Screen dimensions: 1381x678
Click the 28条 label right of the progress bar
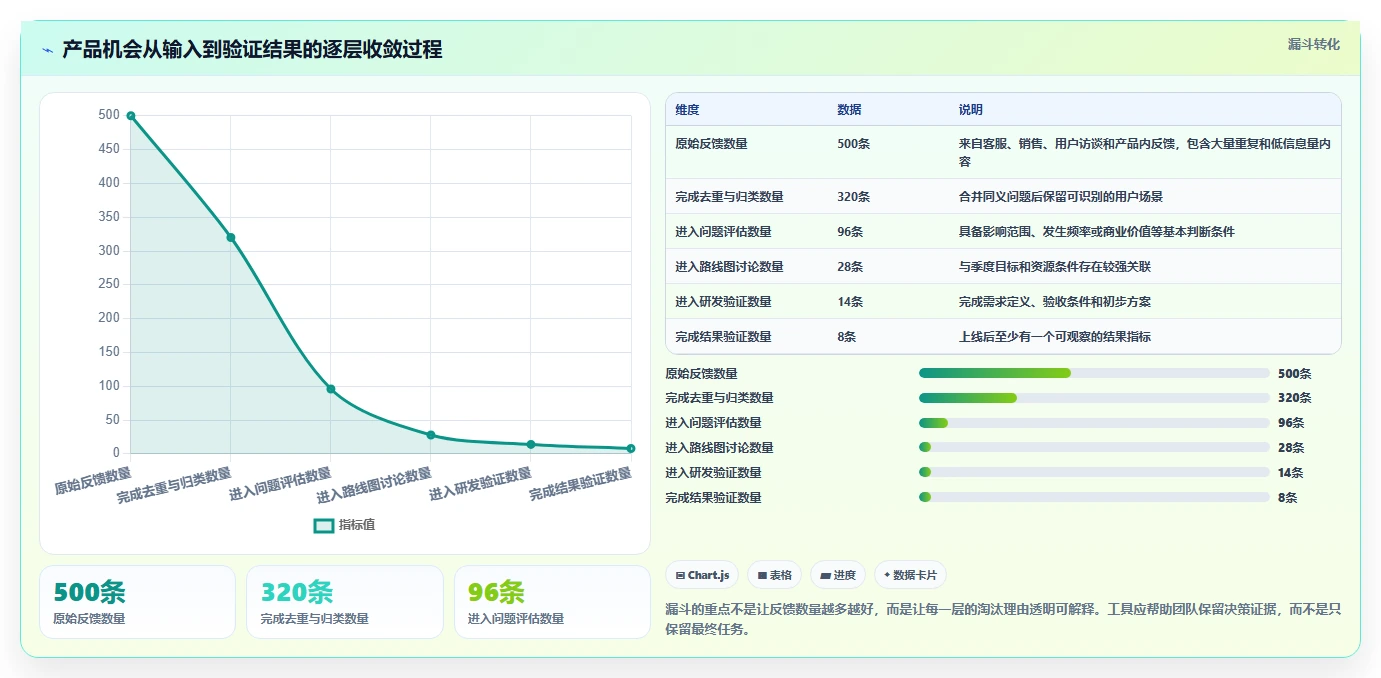tap(1291, 447)
